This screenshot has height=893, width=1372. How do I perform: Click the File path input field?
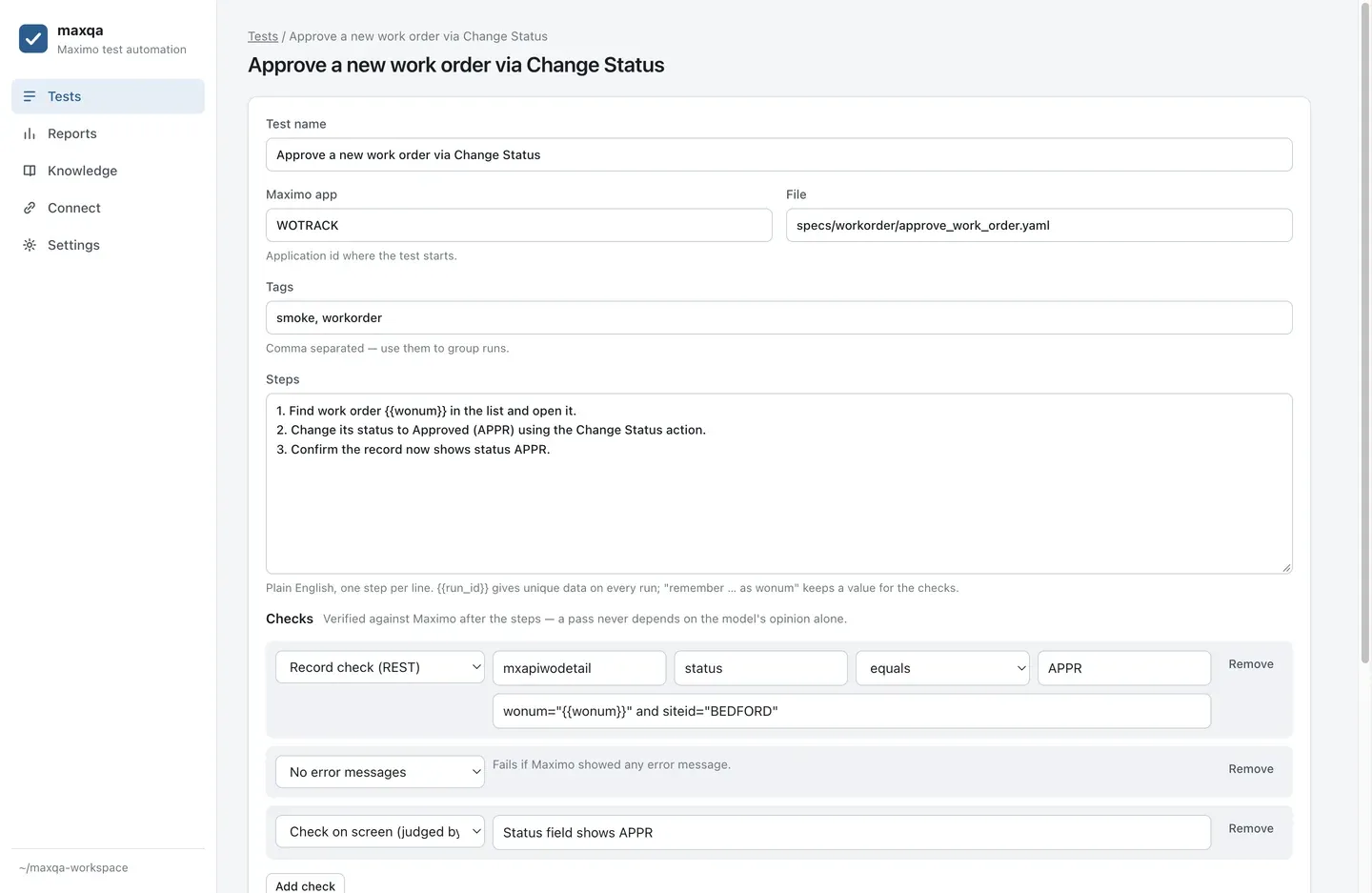pyautogui.click(x=1039, y=225)
